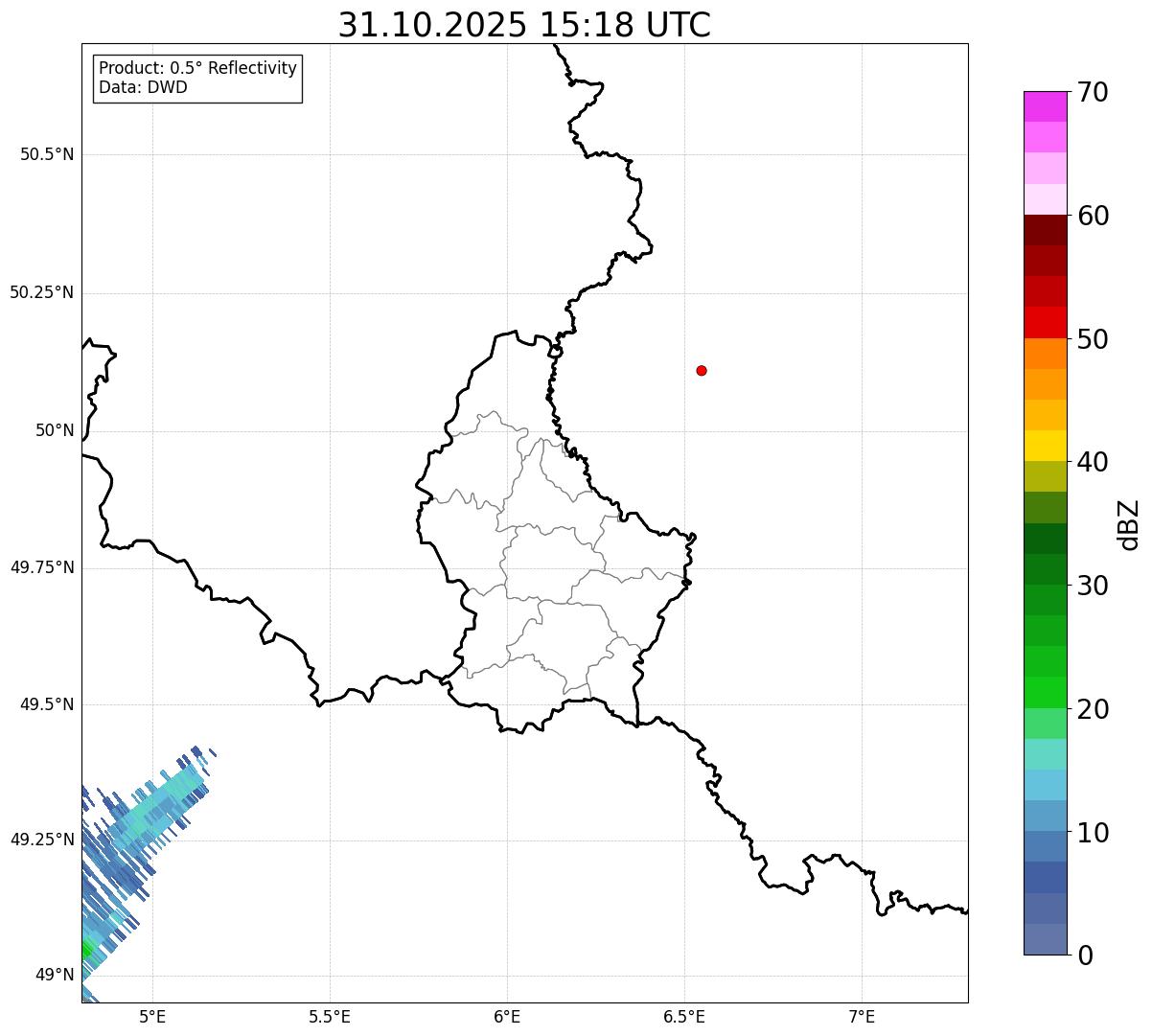Click the 49°N latitude label
This screenshot has height=1036, width=1152.
pyautogui.click(x=55, y=975)
